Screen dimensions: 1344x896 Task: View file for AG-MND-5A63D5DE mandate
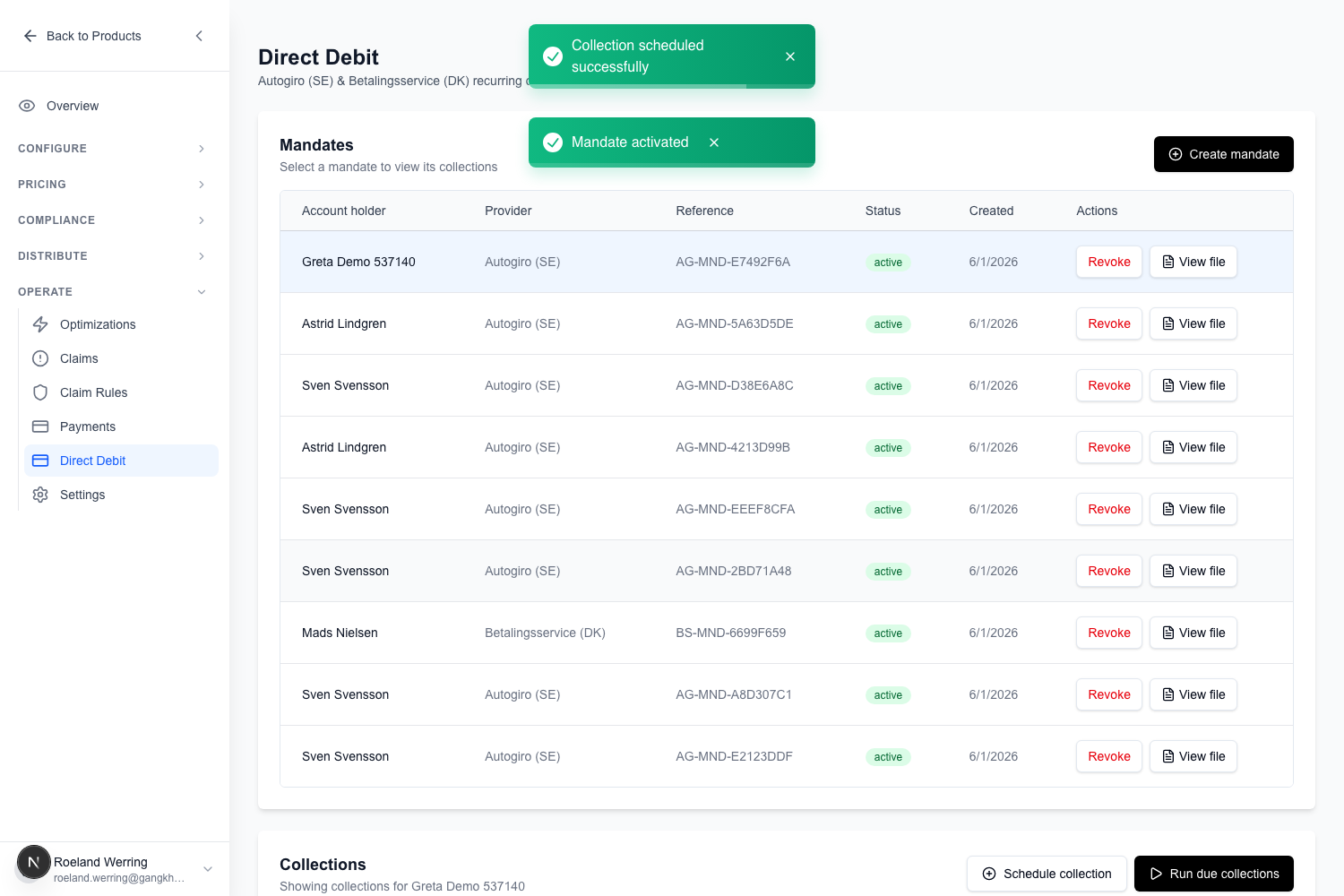pyautogui.click(x=1193, y=323)
